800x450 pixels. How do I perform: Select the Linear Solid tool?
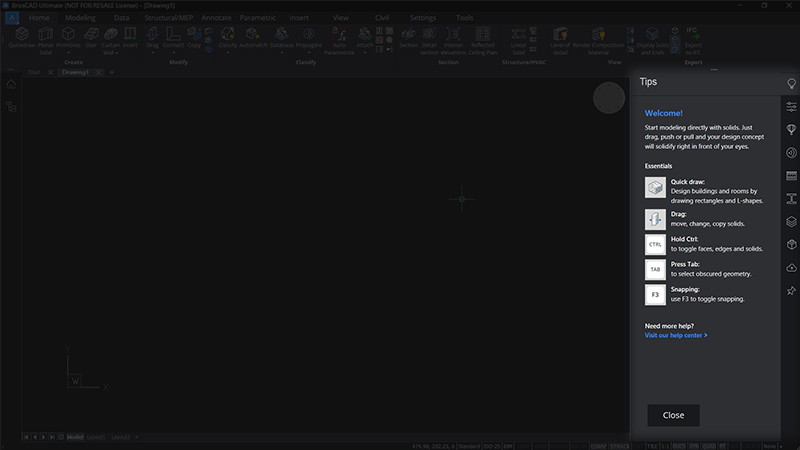click(x=518, y=41)
